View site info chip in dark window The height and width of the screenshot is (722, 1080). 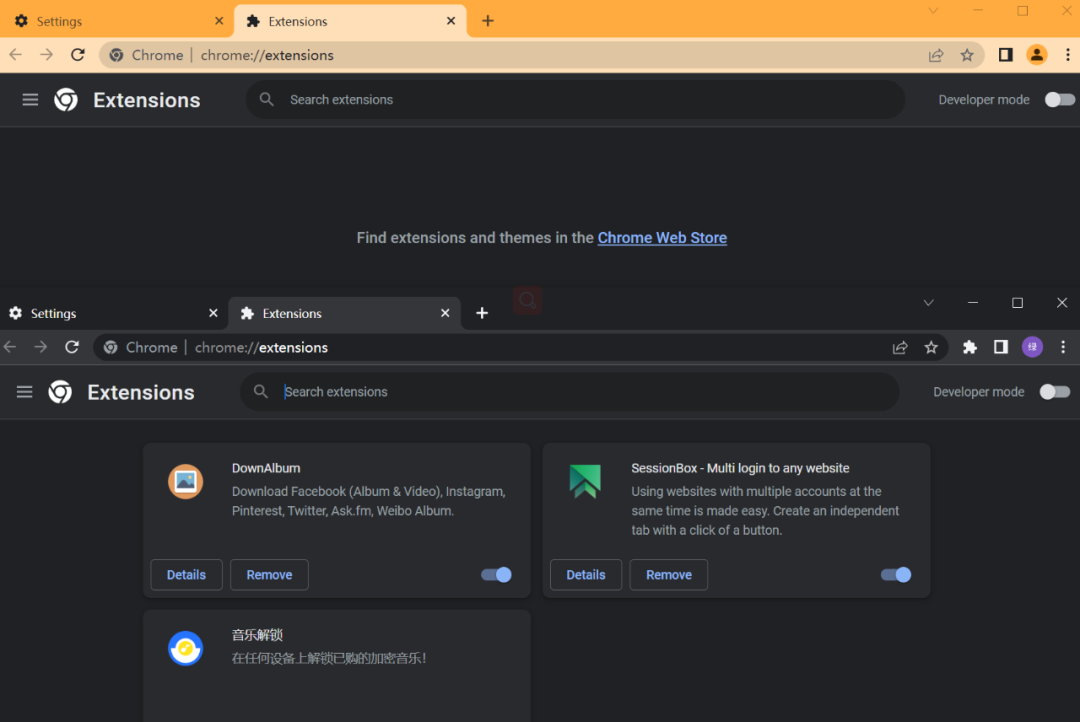[141, 347]
